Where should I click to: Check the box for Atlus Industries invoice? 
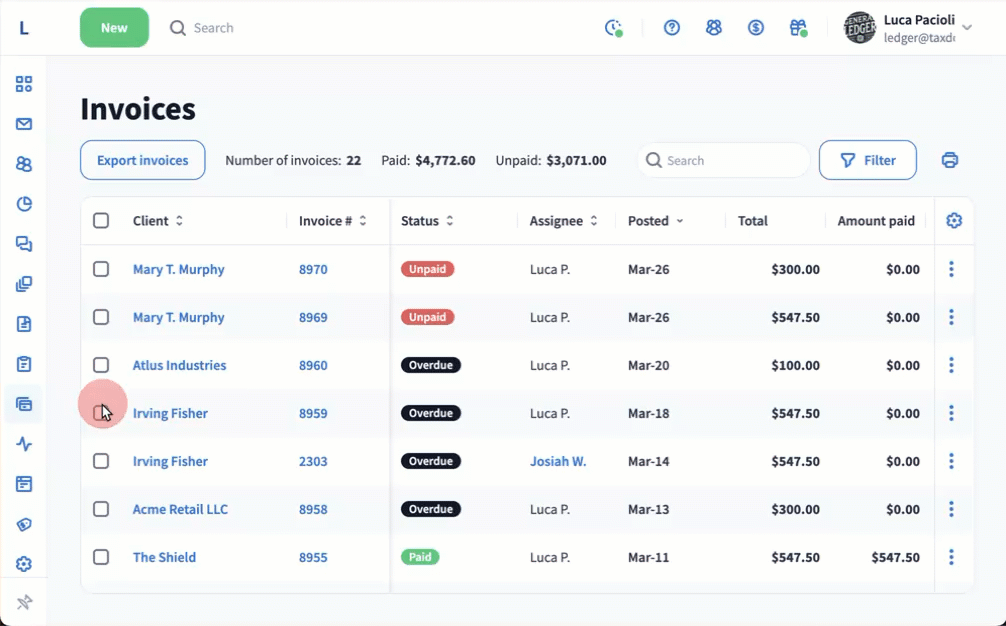(101, 365)
